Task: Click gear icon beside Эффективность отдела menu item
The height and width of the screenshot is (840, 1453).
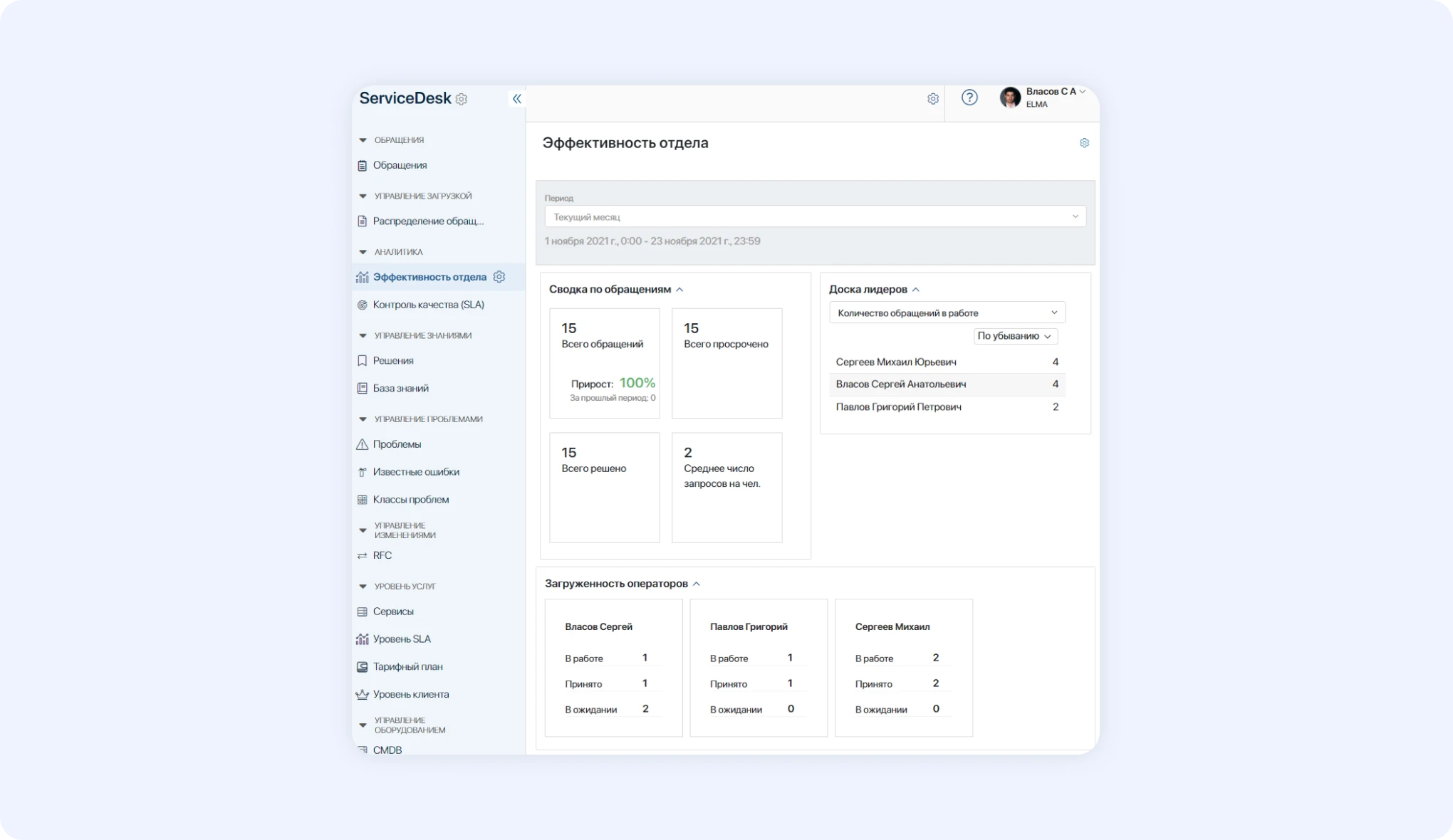Action: pyautogui.click(x=499, y=277)
